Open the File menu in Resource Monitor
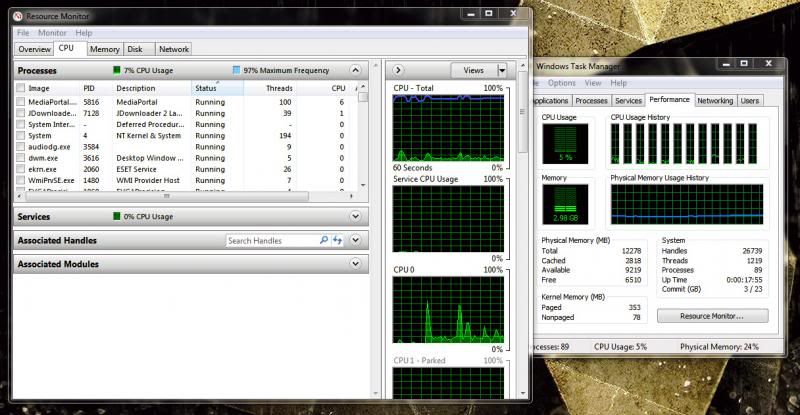The image size is (800, 415). (23, 33)
